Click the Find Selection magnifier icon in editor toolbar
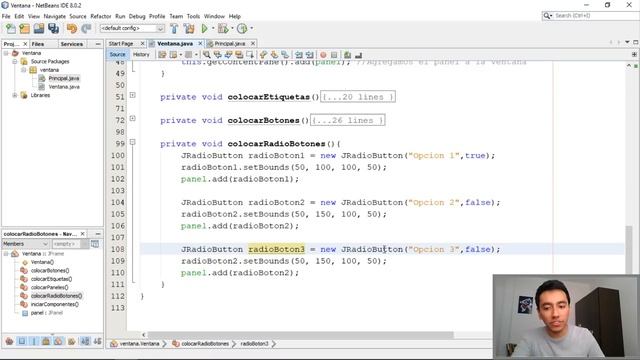 (207, 55)
